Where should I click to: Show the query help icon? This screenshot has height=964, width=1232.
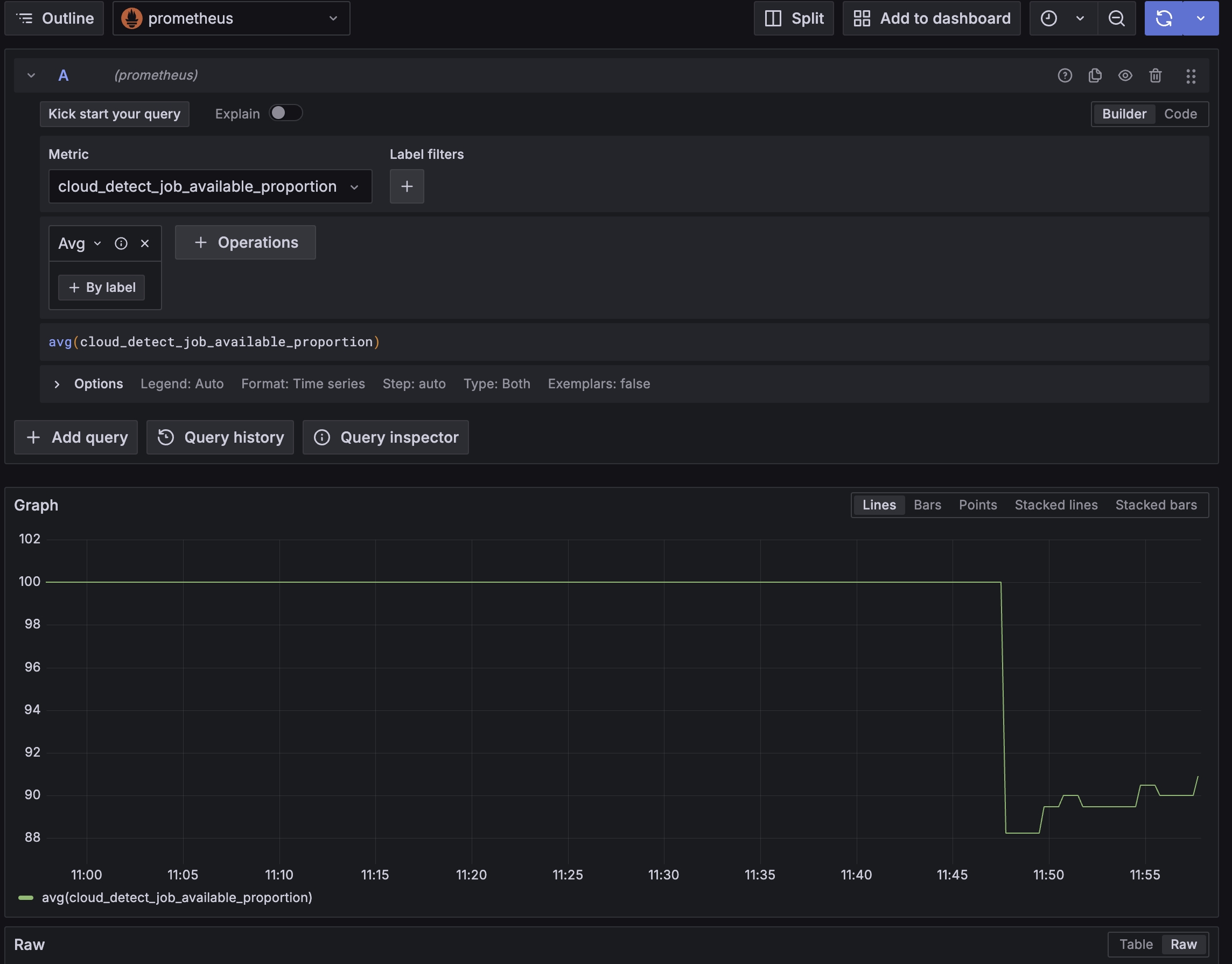[1065, 75]
